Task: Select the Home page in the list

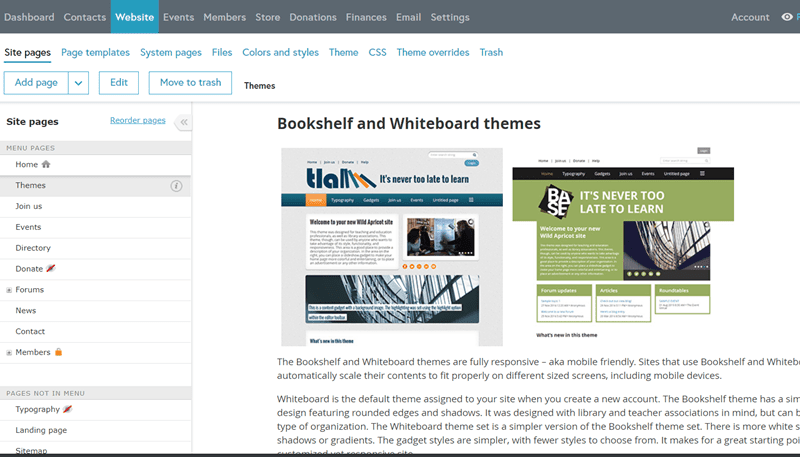Action: [95, 165]
